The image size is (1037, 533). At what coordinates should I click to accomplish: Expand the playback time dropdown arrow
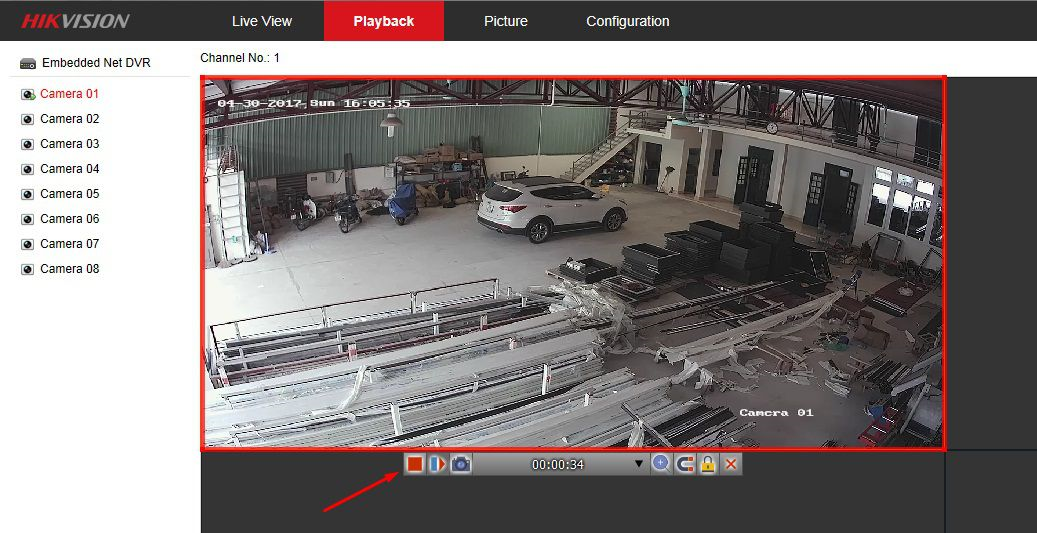639,465
